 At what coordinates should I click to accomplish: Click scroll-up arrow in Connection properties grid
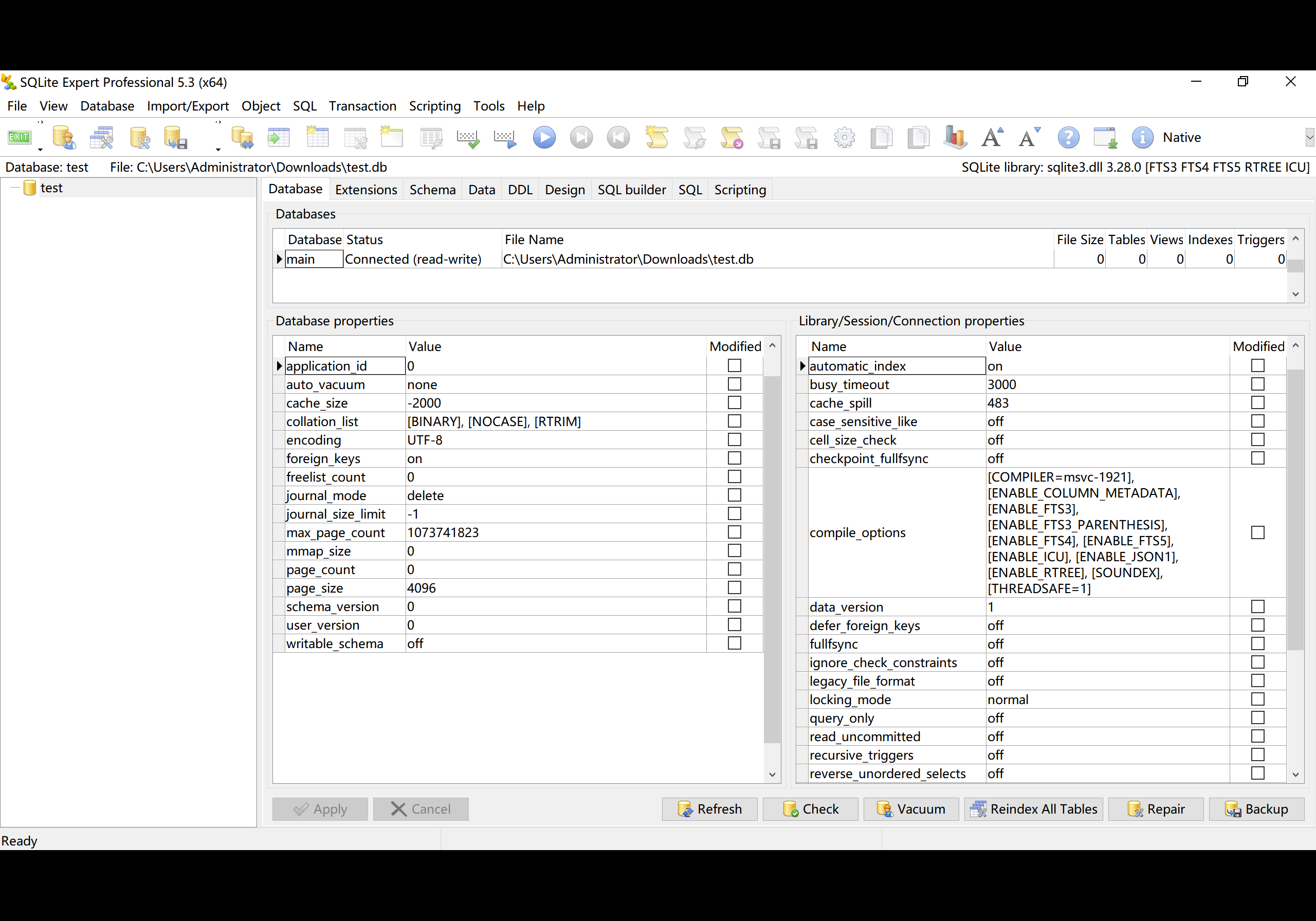click(1295, 345)
